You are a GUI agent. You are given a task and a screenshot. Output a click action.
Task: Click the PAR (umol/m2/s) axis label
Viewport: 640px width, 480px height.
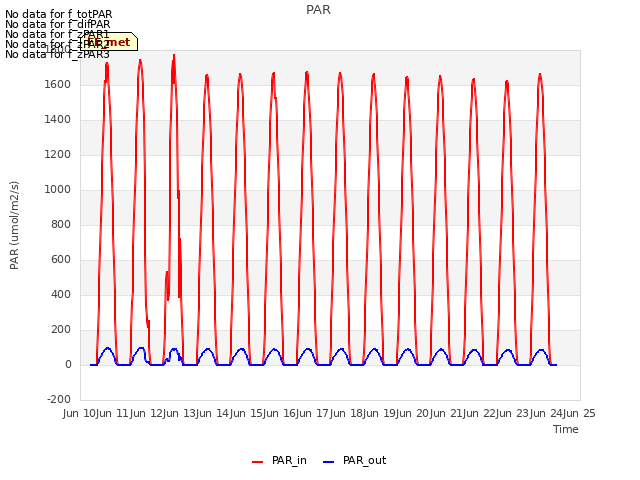[14, 225]
